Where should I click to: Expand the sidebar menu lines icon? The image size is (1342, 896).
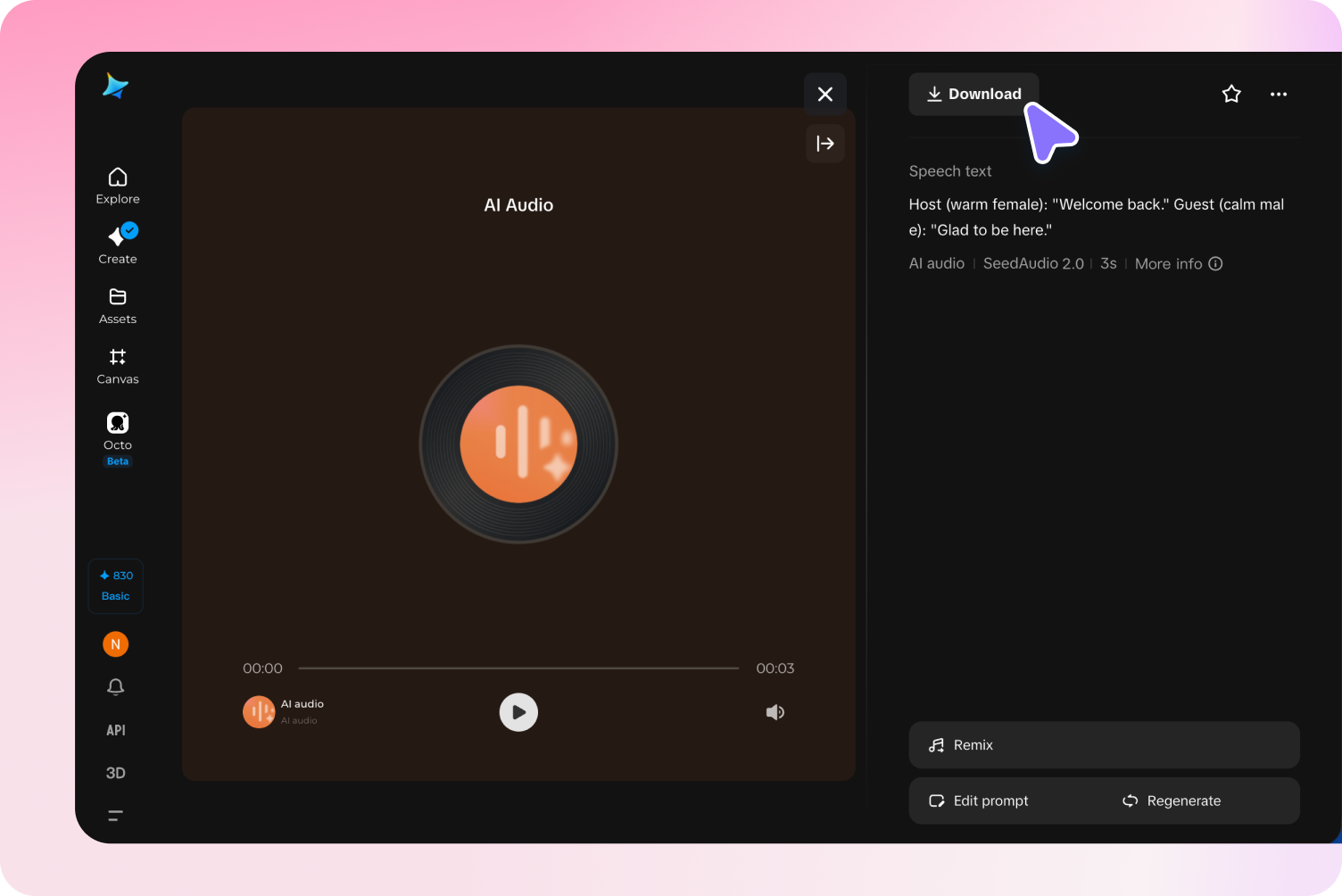click(116, 815)
